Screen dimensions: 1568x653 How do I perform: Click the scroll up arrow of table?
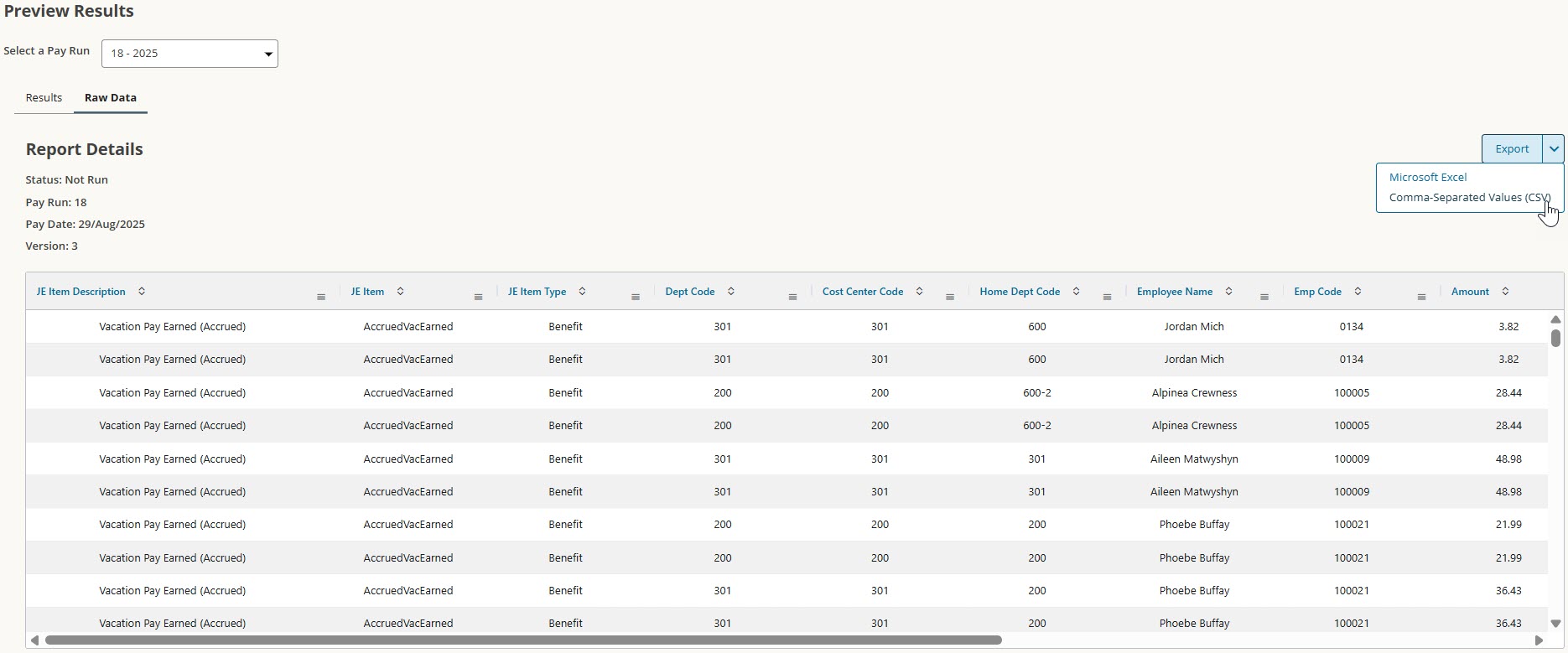point(1555,319)
